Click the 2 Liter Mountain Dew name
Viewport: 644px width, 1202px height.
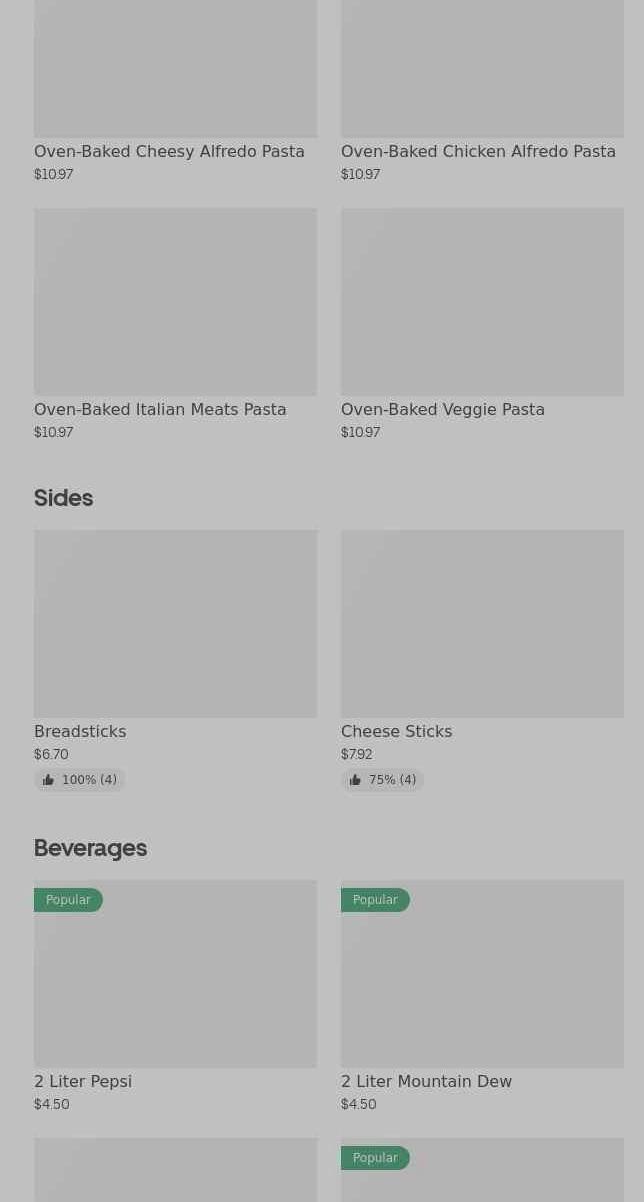[426, 1082]
